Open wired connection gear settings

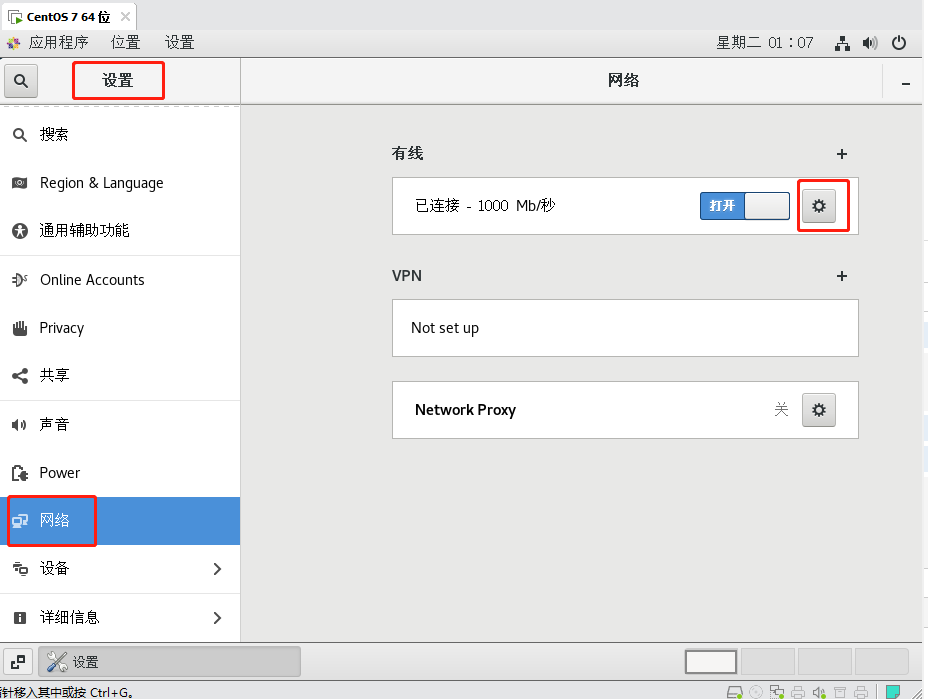click(x=819, y=206)
